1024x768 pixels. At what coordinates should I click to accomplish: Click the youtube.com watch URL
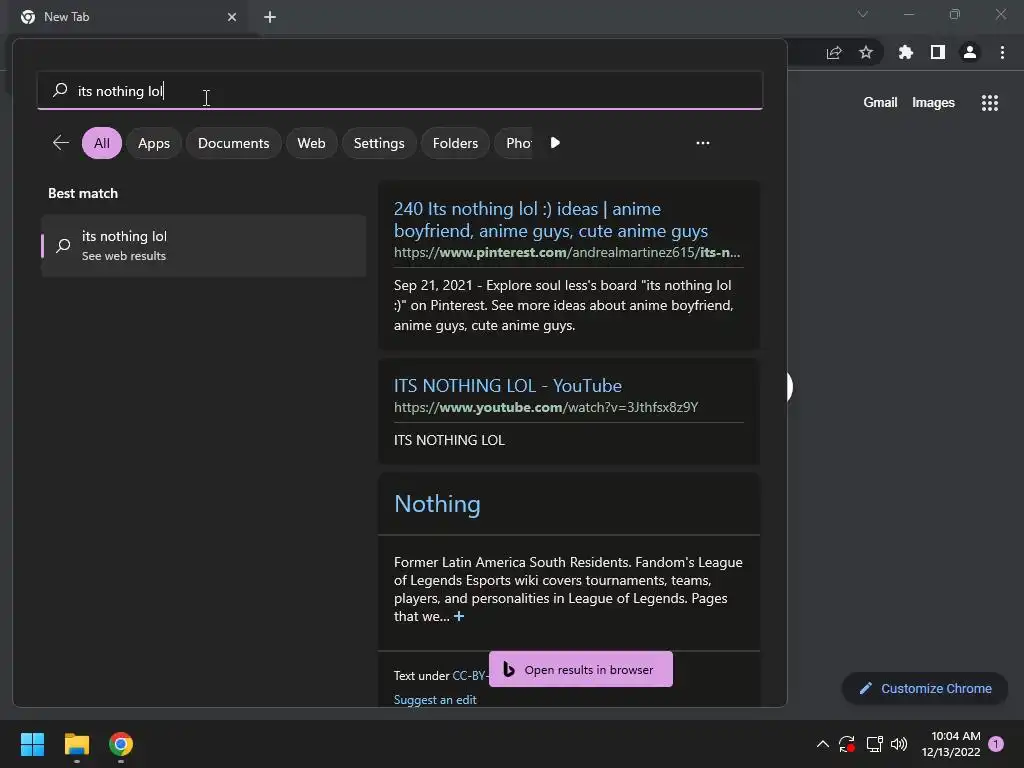tap(546, 407)
